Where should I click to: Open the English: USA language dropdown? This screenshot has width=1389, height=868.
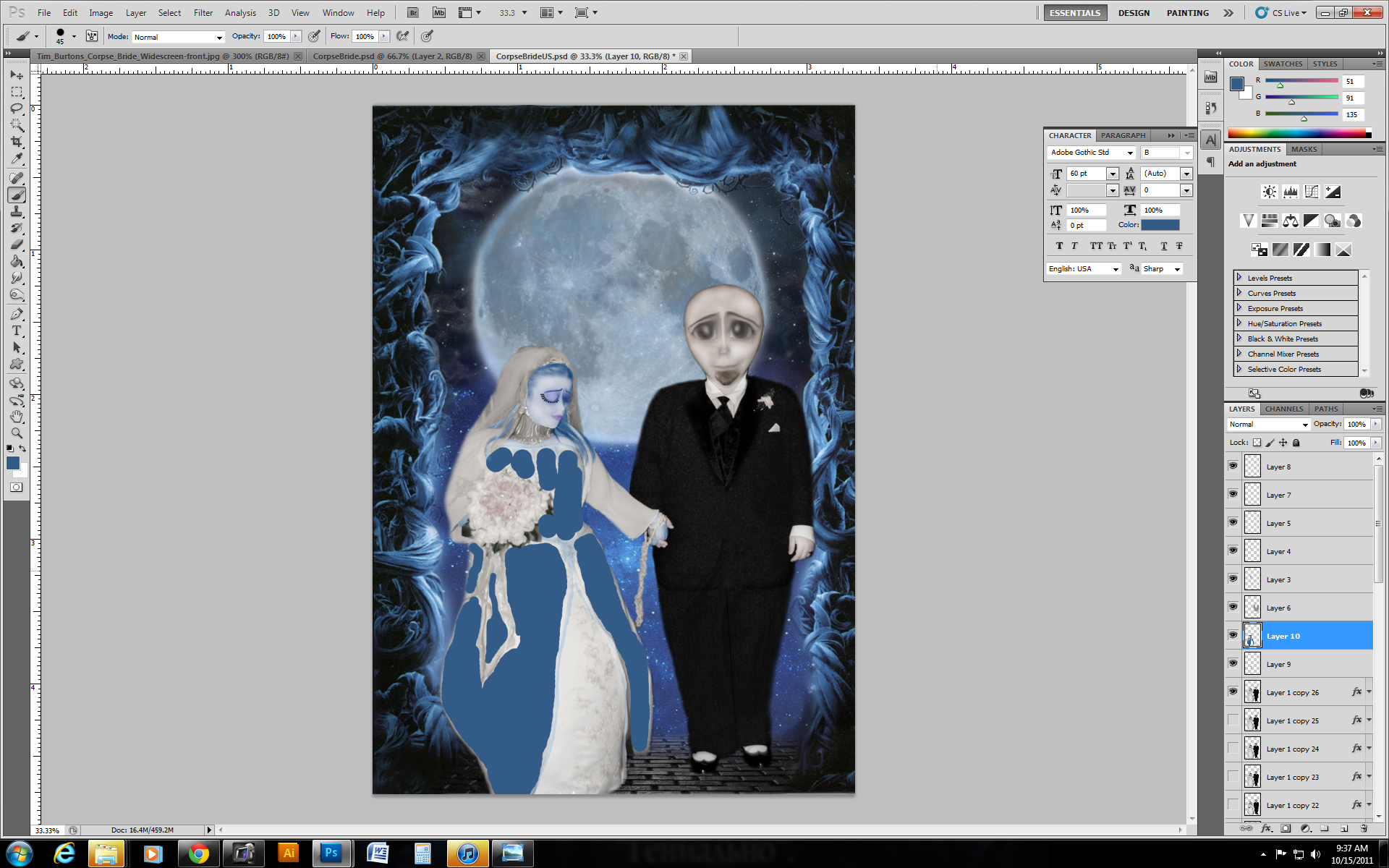click(x=1084, y=269)
